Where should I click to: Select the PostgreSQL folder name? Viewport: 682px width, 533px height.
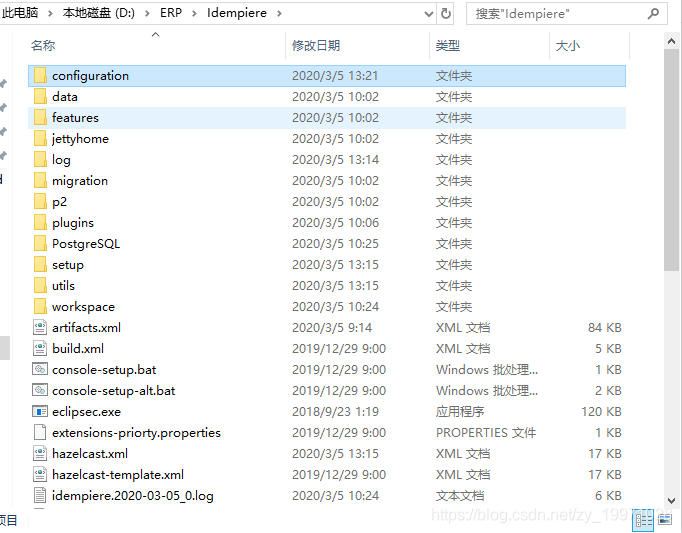coord(86,244)
